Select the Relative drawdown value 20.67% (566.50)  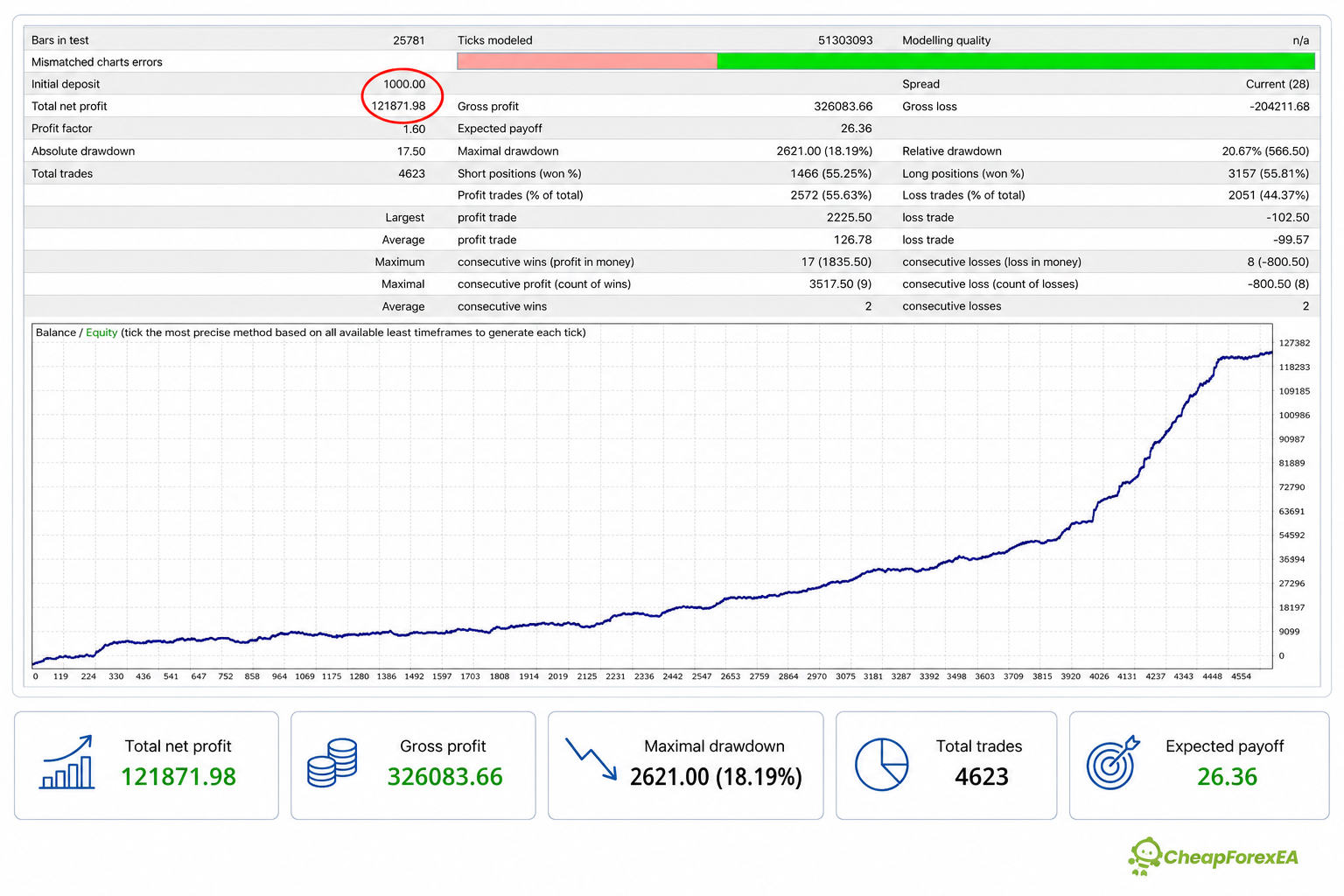1266,151
